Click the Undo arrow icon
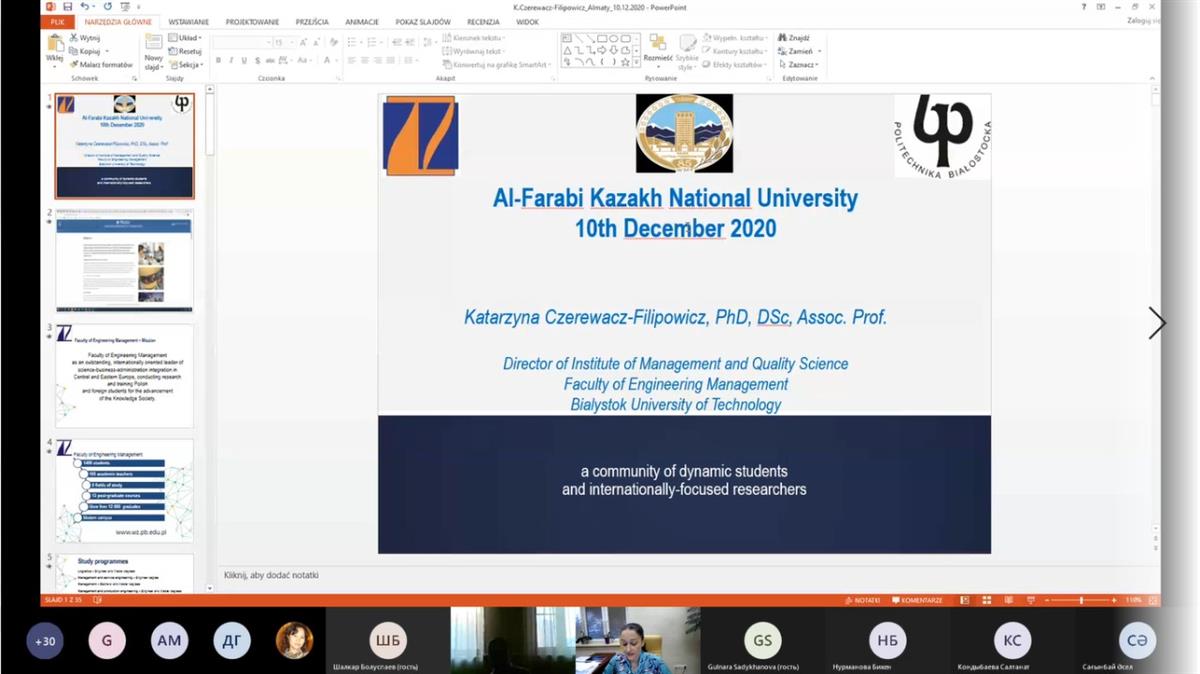The image size is (1200, 674). pos(84,7)
